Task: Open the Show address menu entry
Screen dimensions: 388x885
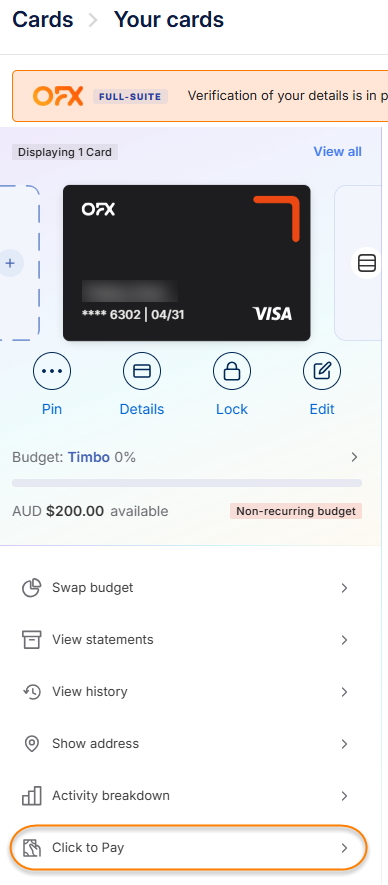Action: click(x=186, y=743)
